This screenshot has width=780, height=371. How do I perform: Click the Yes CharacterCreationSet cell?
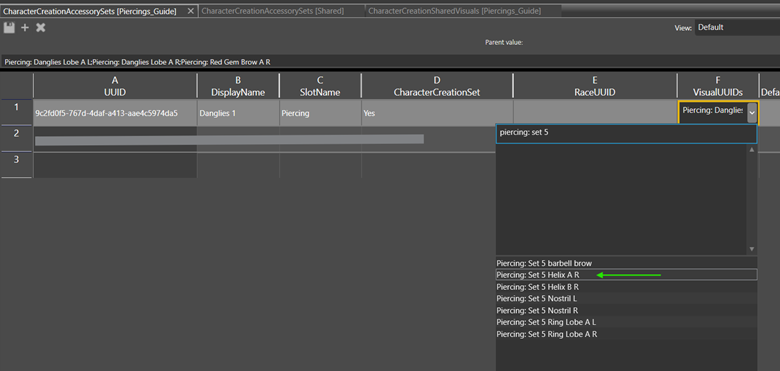click(x=437, y=113)
